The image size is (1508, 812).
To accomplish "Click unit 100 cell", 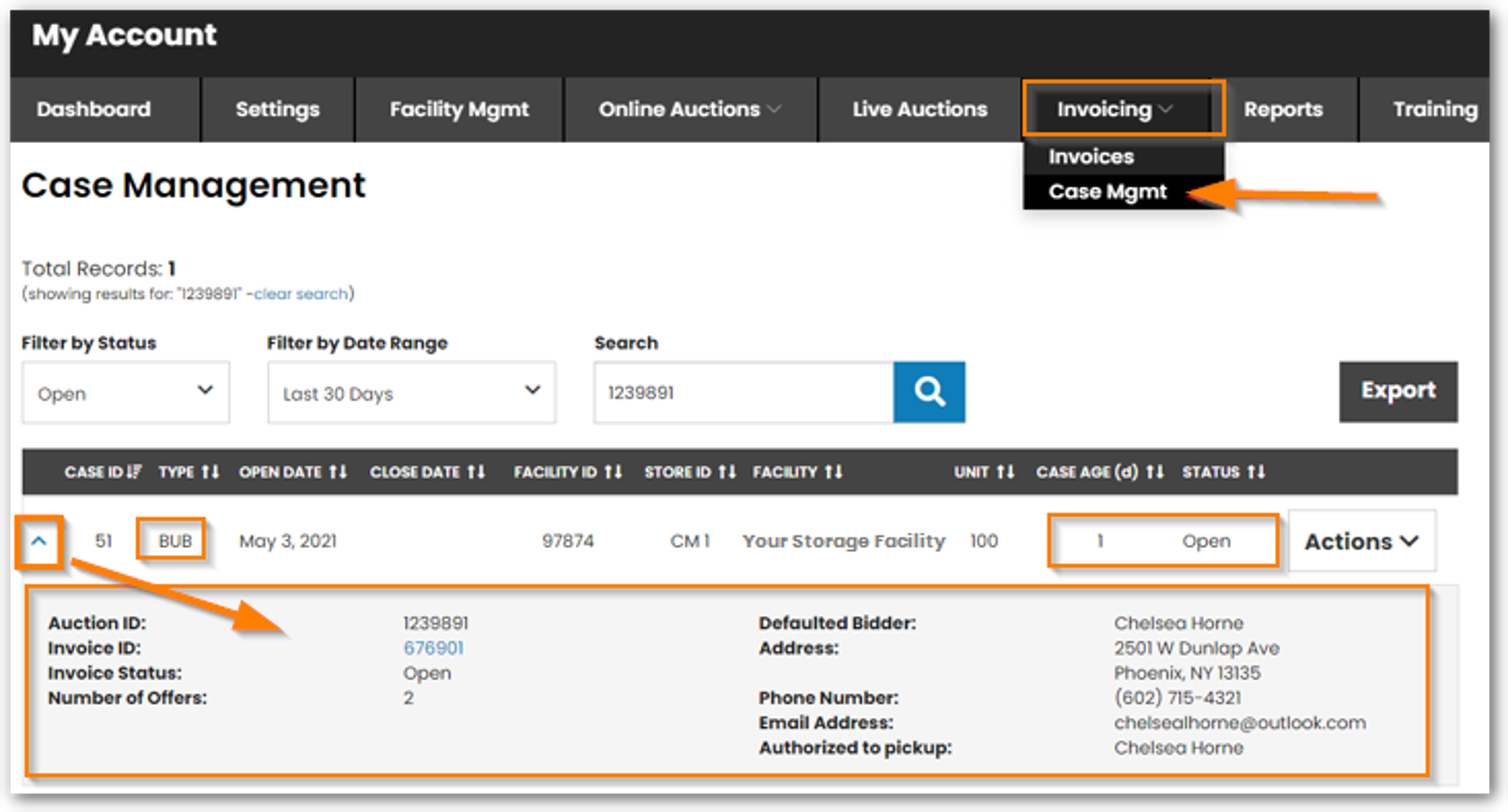I will coord(984,541).
